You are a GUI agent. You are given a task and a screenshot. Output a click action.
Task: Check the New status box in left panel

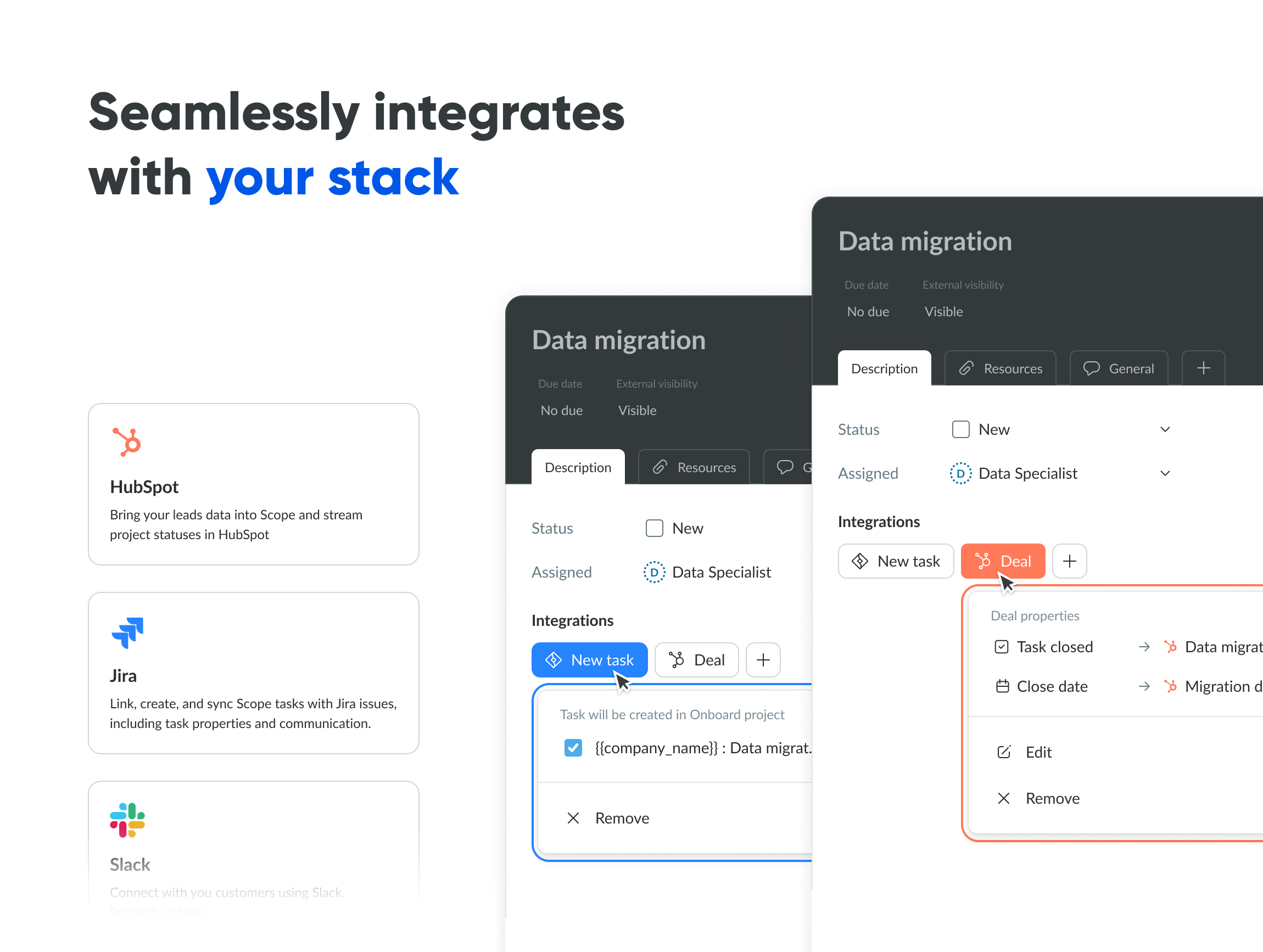(x=655, y=529)
